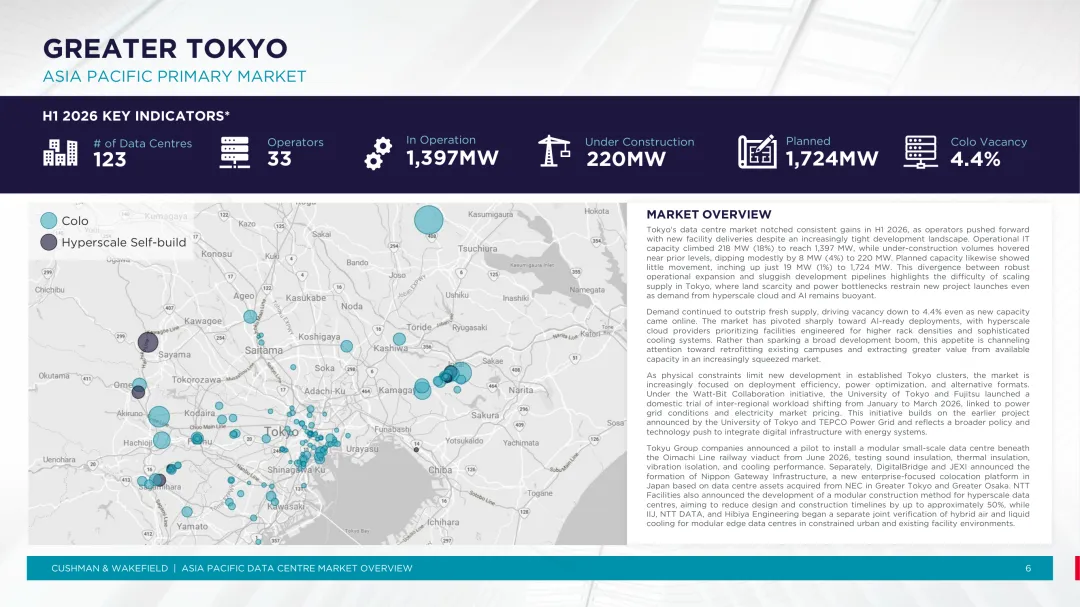Screen dimensions: 1080x607
Task: Click the Colo bubble near Koshigaya
Action: click(346, 346)
